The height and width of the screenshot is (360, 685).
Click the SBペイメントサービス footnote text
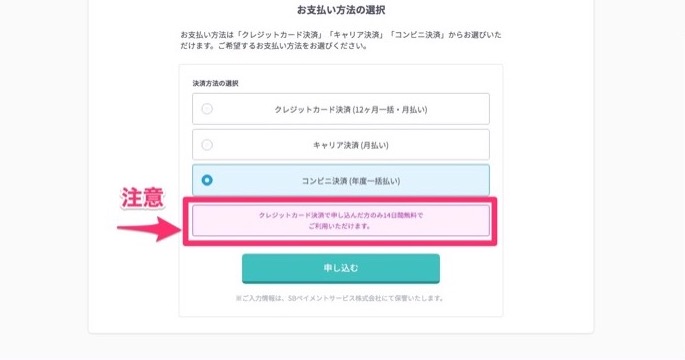point(340,298)
